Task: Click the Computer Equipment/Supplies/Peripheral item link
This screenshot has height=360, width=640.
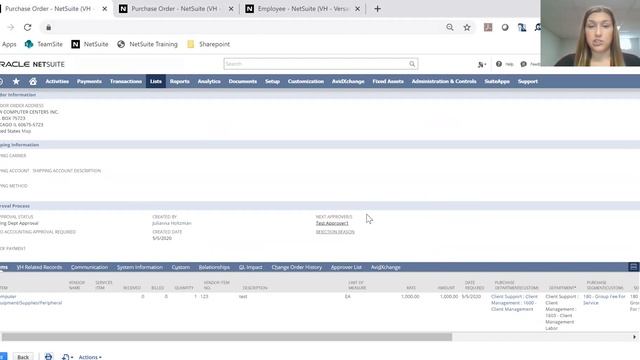Action: click(x=31, y=300)
